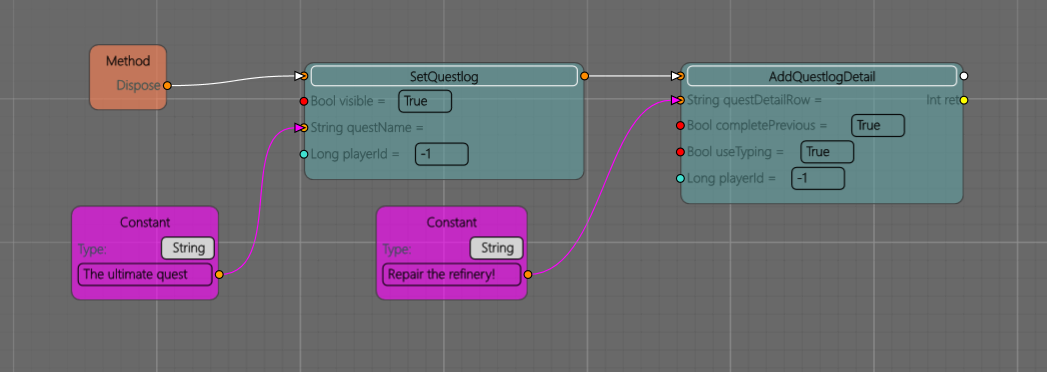Open Type dropdown of 'The ultimate quest' constant
The height and width of the screenshot is (372, 1047).
point(188,248)
